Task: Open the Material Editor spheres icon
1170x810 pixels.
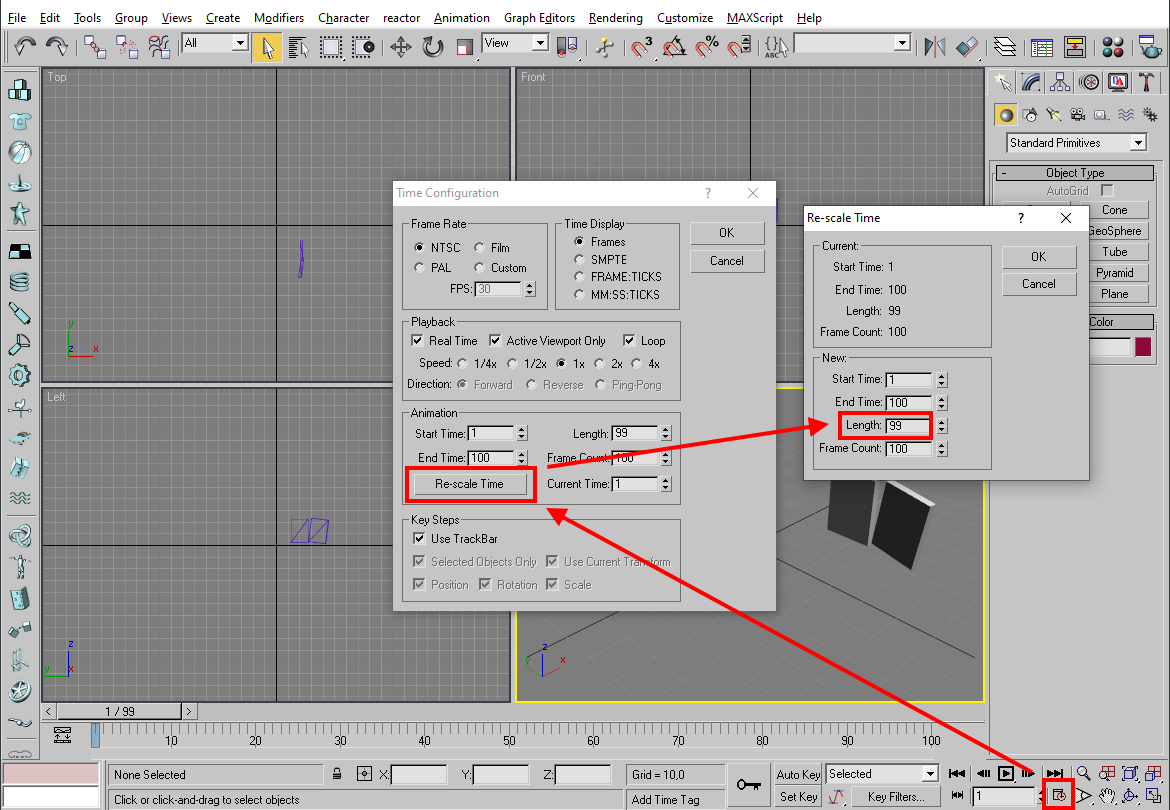Action: click(x=1113, y=47)
